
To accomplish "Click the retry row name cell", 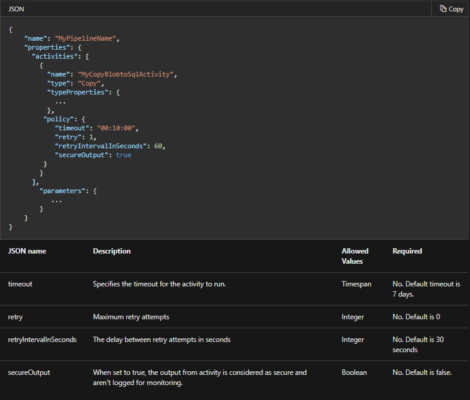I will [15, 317].
